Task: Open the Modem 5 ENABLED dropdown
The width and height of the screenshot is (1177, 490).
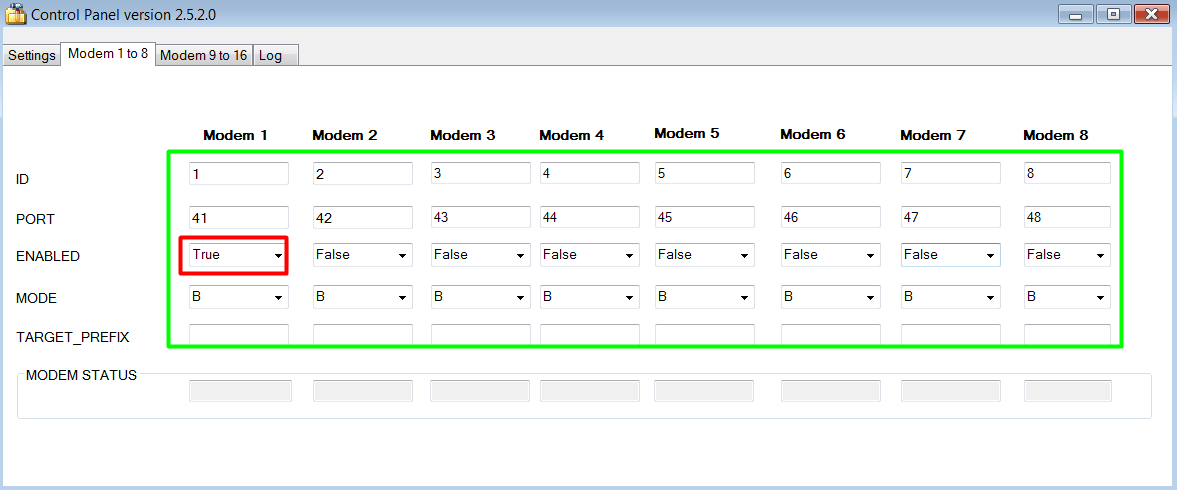Action: pos(704,255)
